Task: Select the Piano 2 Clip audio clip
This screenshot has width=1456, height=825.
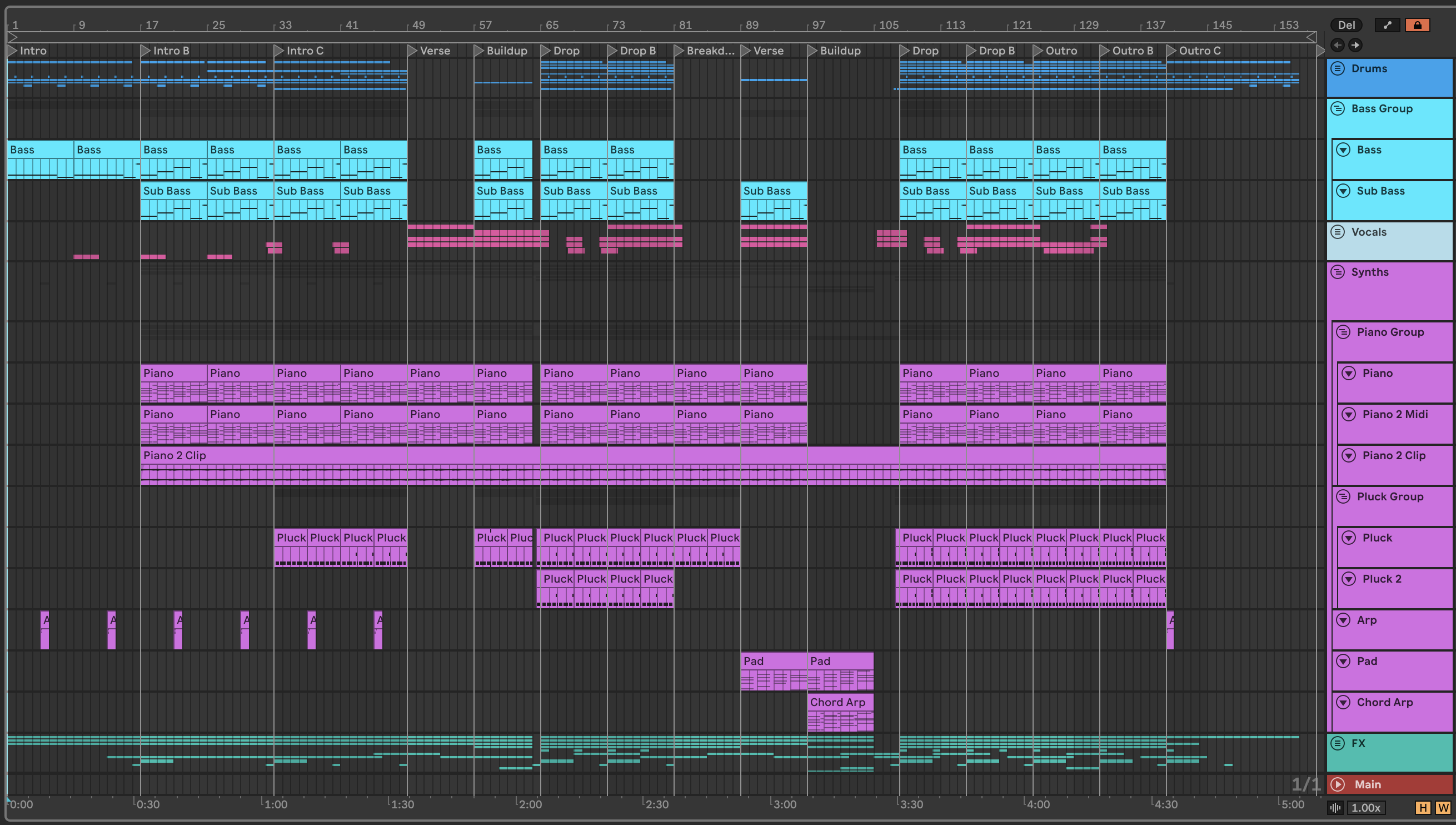Action: pyautogui.click(x=653, y=465)
